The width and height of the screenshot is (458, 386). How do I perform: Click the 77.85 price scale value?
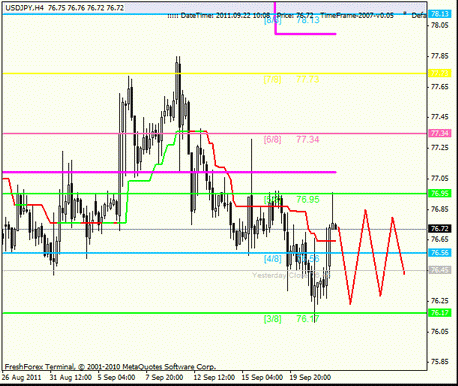pyautogui.click(x=440, y=56)
